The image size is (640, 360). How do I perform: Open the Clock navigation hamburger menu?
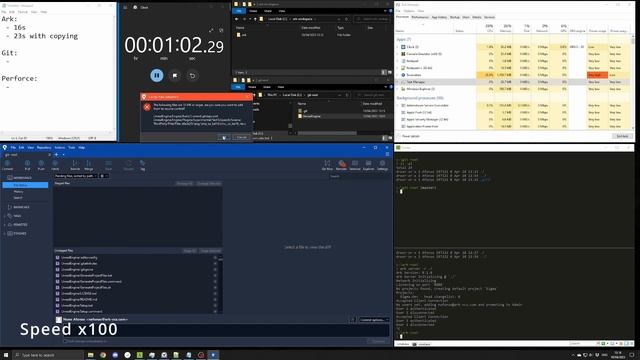point(125,7)
